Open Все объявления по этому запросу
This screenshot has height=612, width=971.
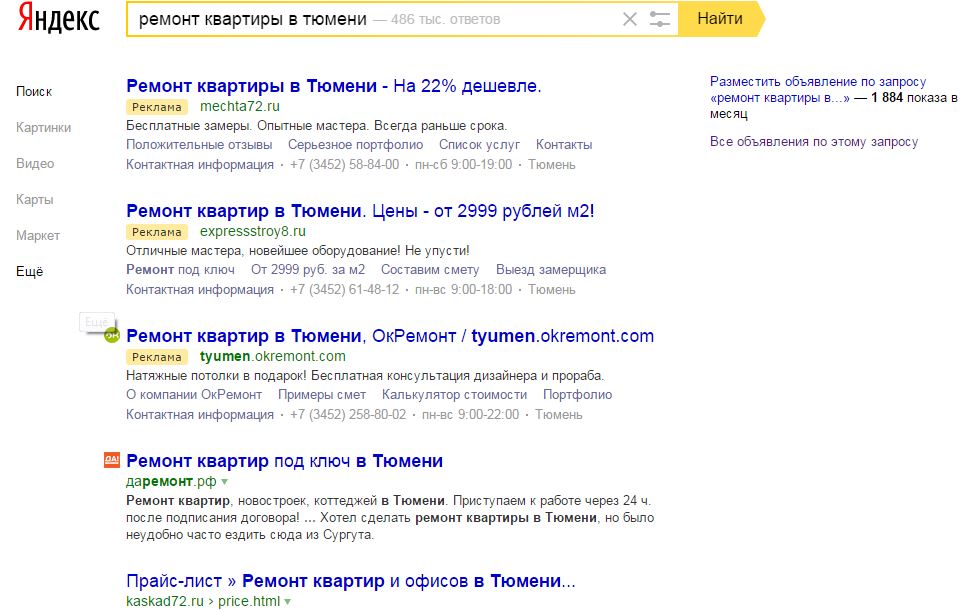click(x=814, y=142)
